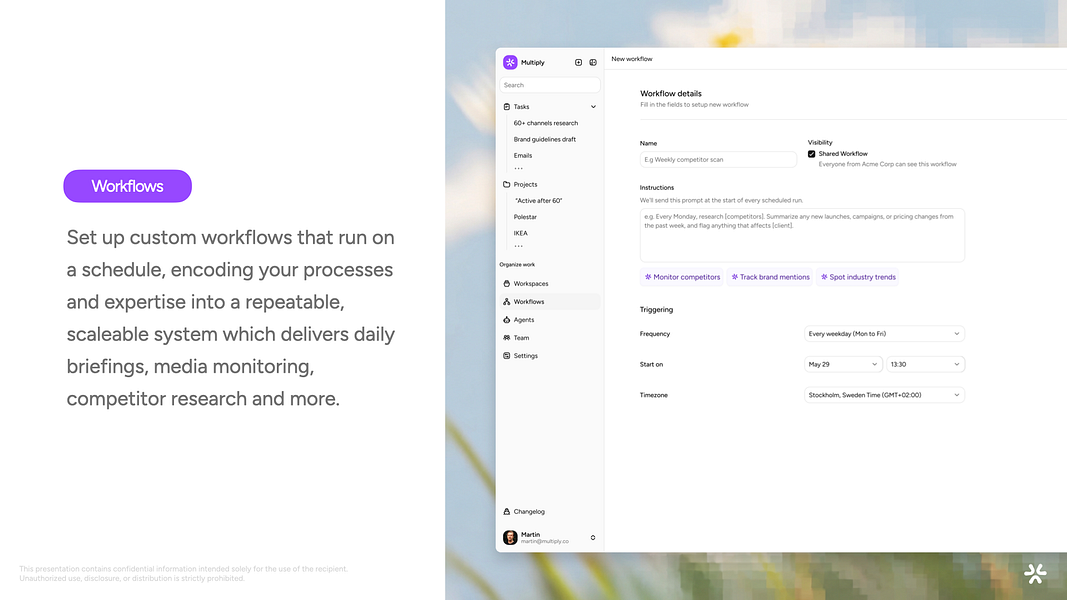
Task: Click the Team people icon
Action: point(506,337)
